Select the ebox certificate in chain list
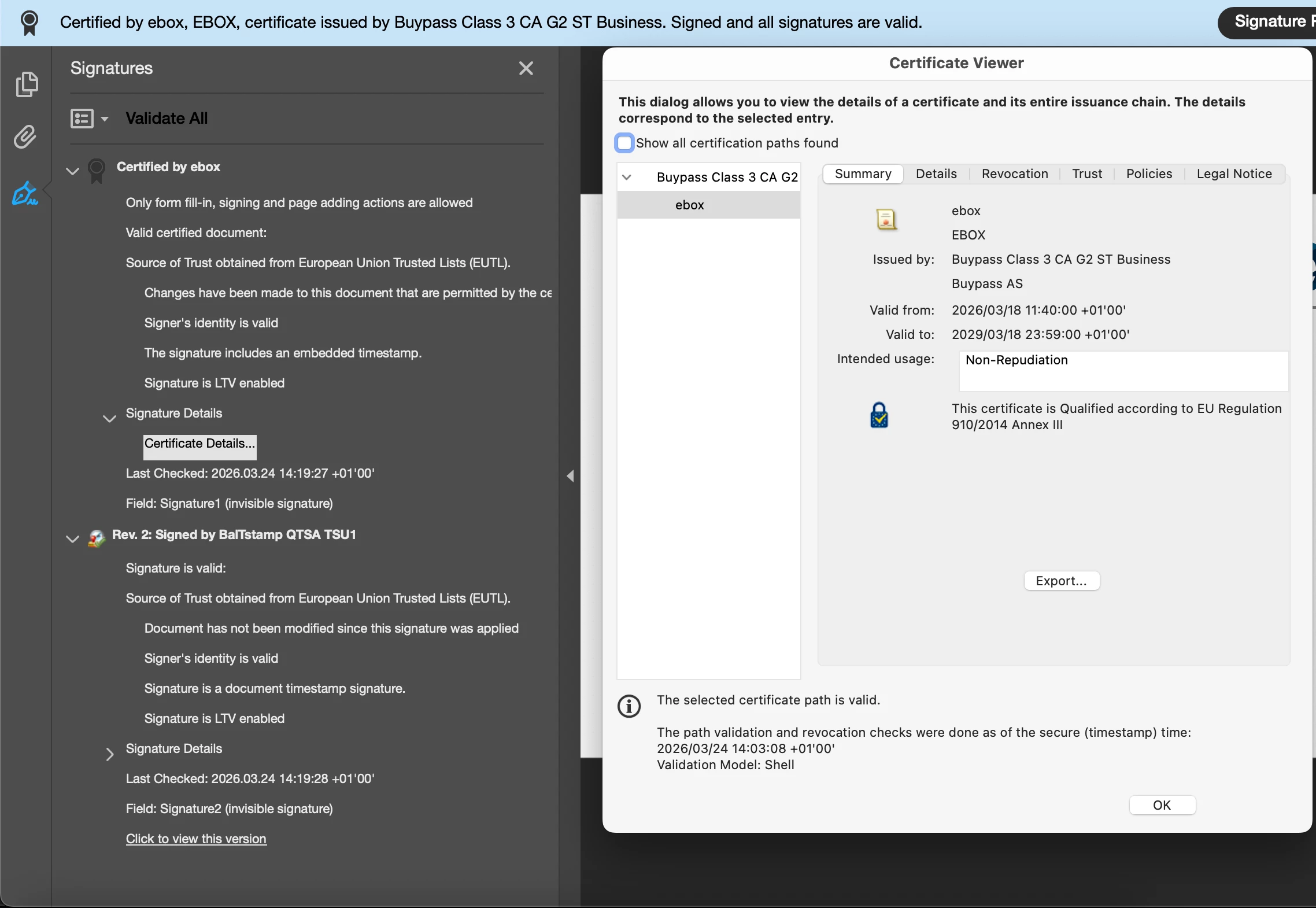 pos(690,205)
